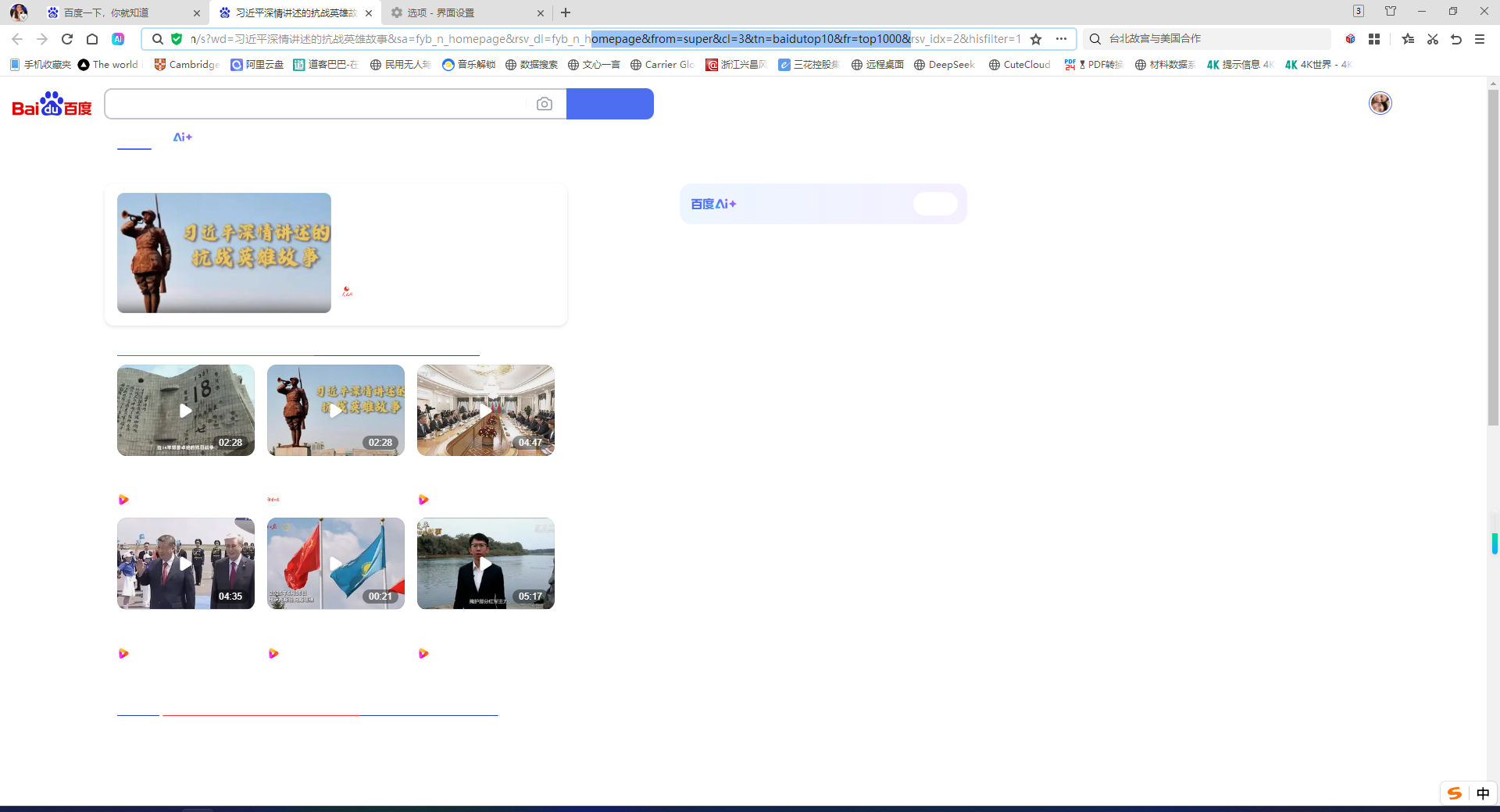The height and width of the screenshot is (812, 1500).
Task: Open the browser hamburger main menu
Action: 1480,39
